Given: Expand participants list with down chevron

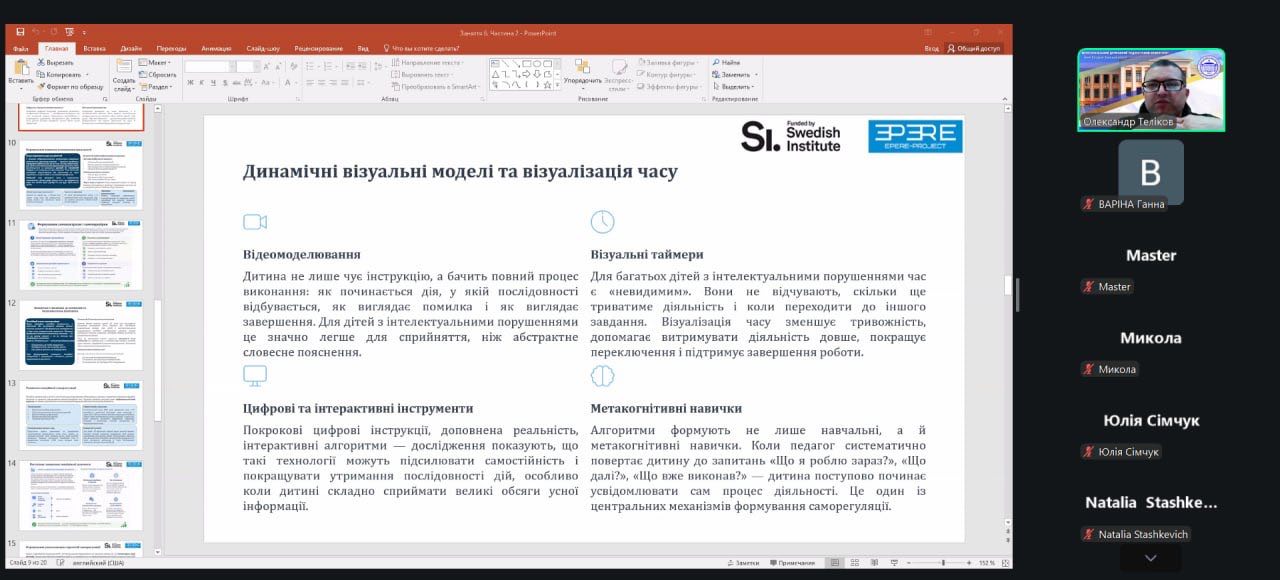Looking at the screenshot, I should [x=1150, y=558].
